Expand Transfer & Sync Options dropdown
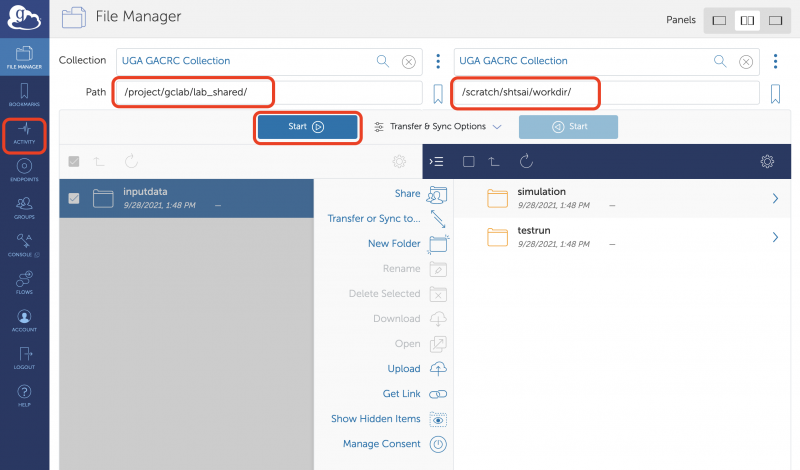The height and width of the screenshot is (470, 800). (x=437, y=127)
